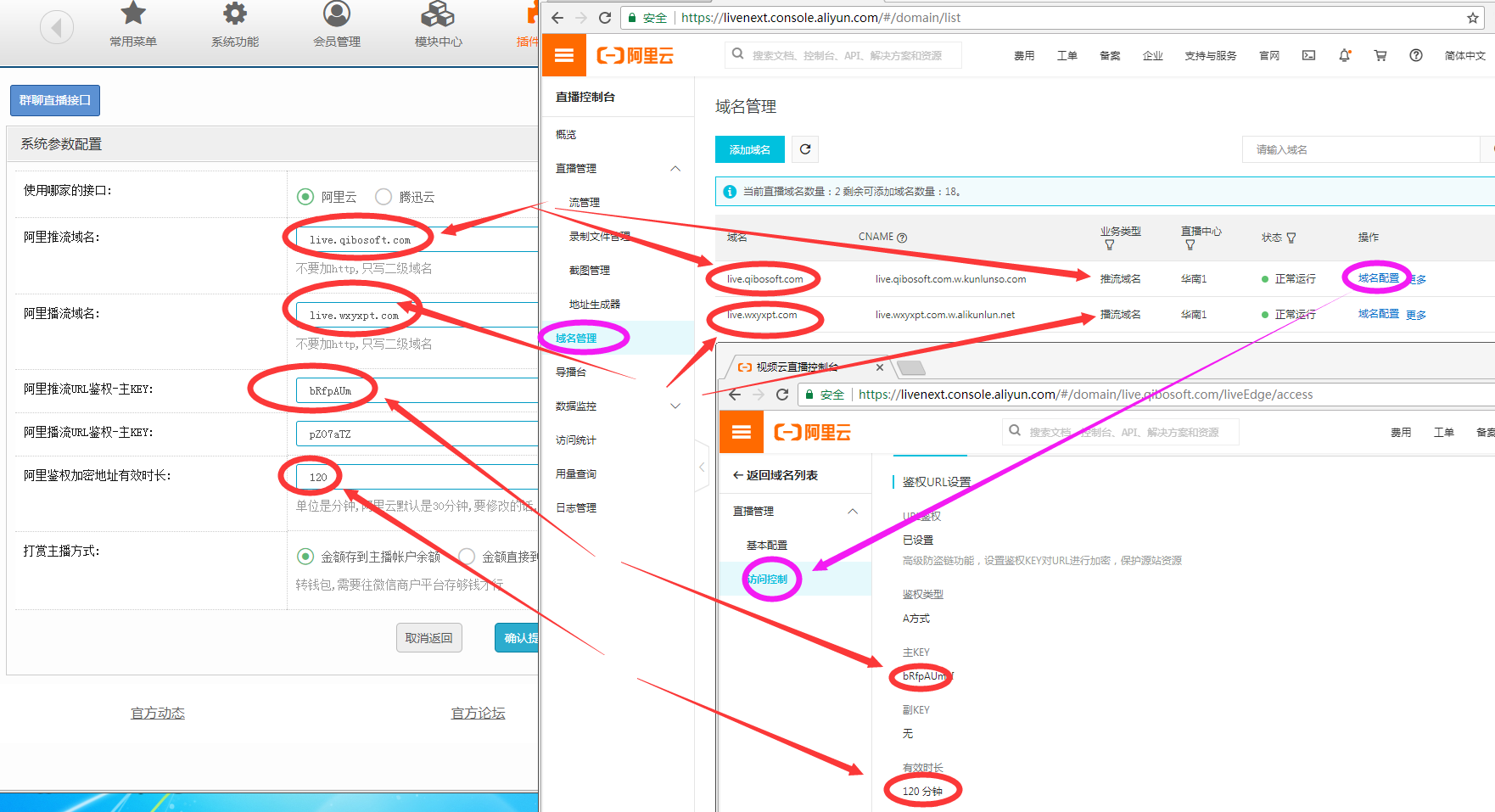Open 域名管理 in the sidebar
Viewport: 1495px width, 812px height.
576,339
